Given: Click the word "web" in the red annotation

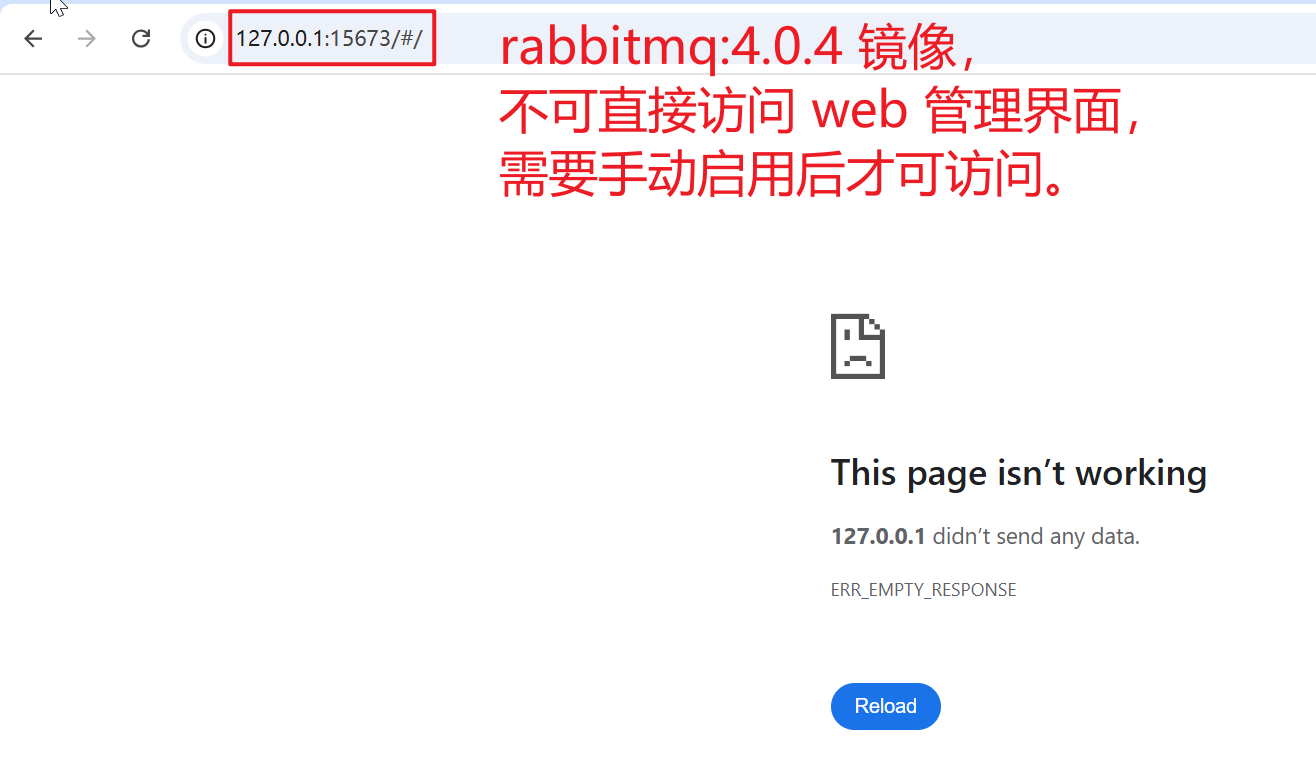Looking at the screenshot, I should [x=859, y=114].
